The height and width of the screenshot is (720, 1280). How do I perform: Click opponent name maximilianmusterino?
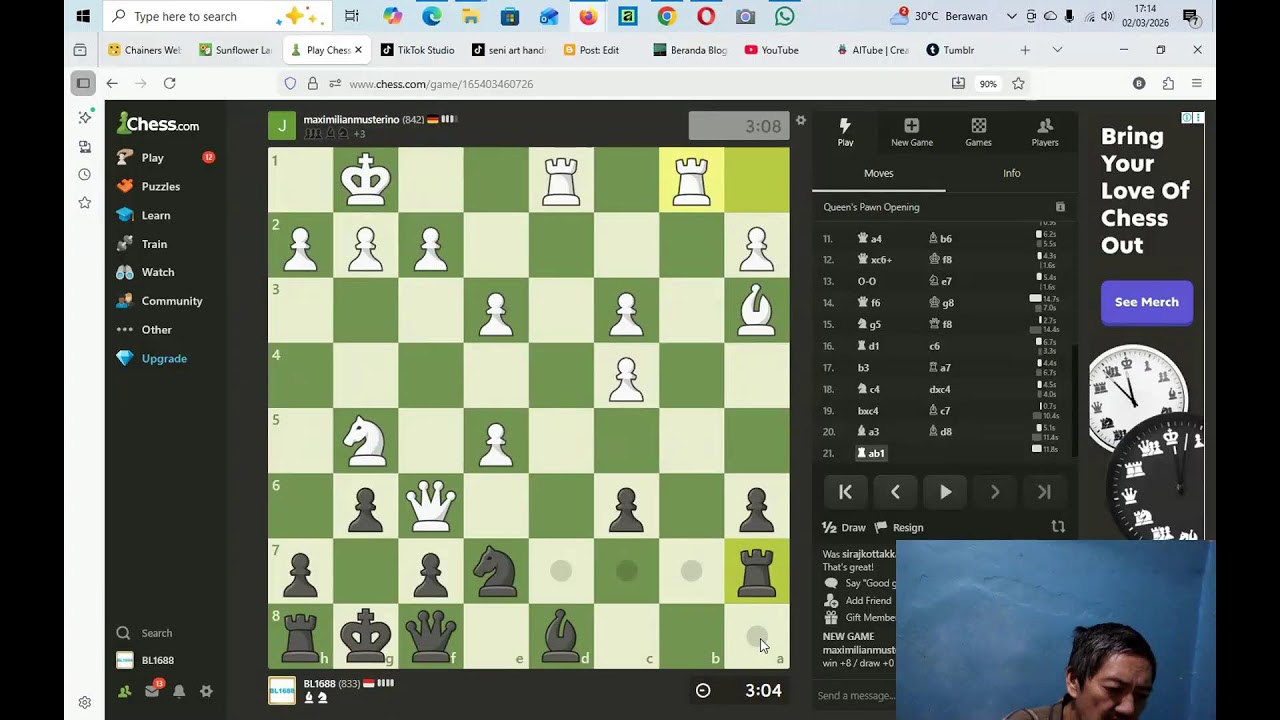[351, 119]
